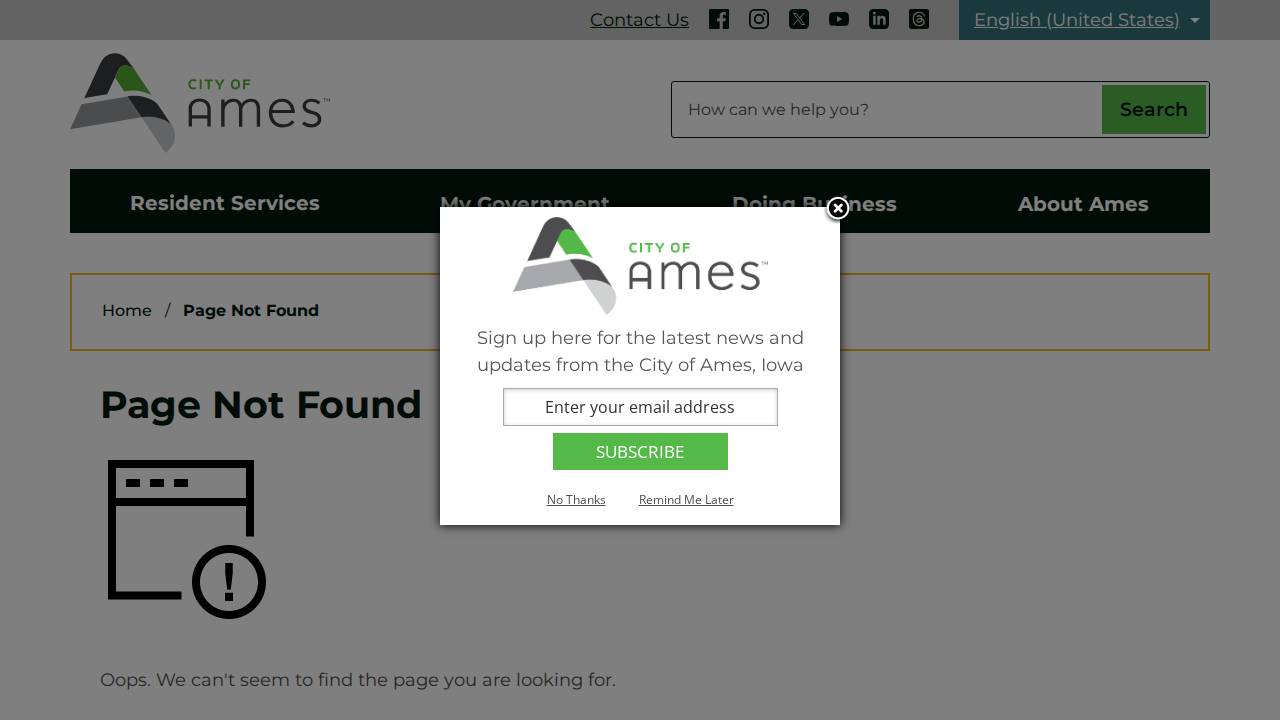Expand the English (United States) language dropdown
This screenshot has height=720, width=1280.
(1084, 20)
